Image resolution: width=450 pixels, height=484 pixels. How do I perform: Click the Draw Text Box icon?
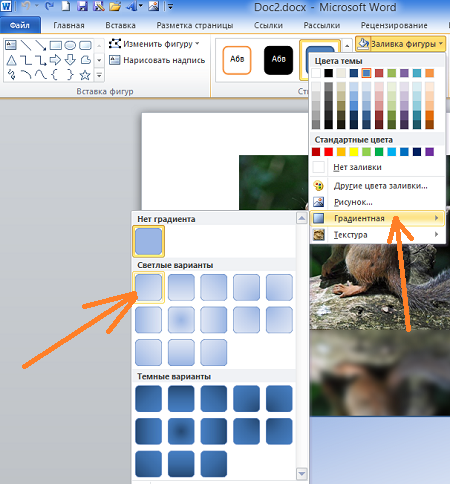tap(115, 60)
